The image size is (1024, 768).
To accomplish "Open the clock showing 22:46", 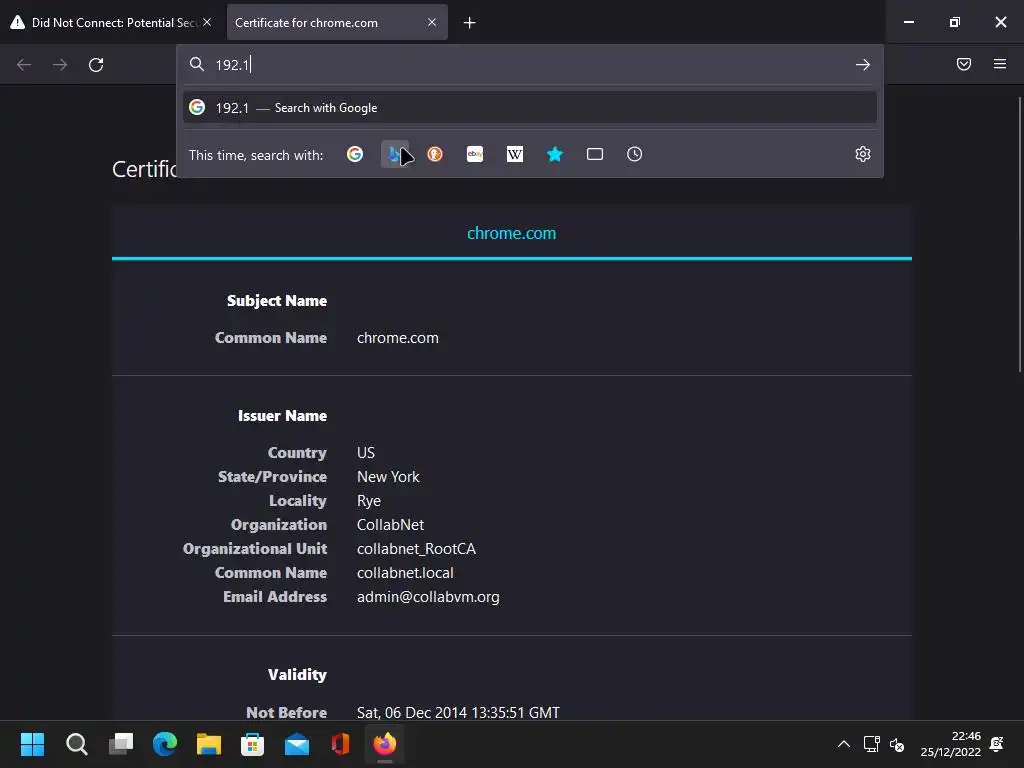I will pos(951,744).
